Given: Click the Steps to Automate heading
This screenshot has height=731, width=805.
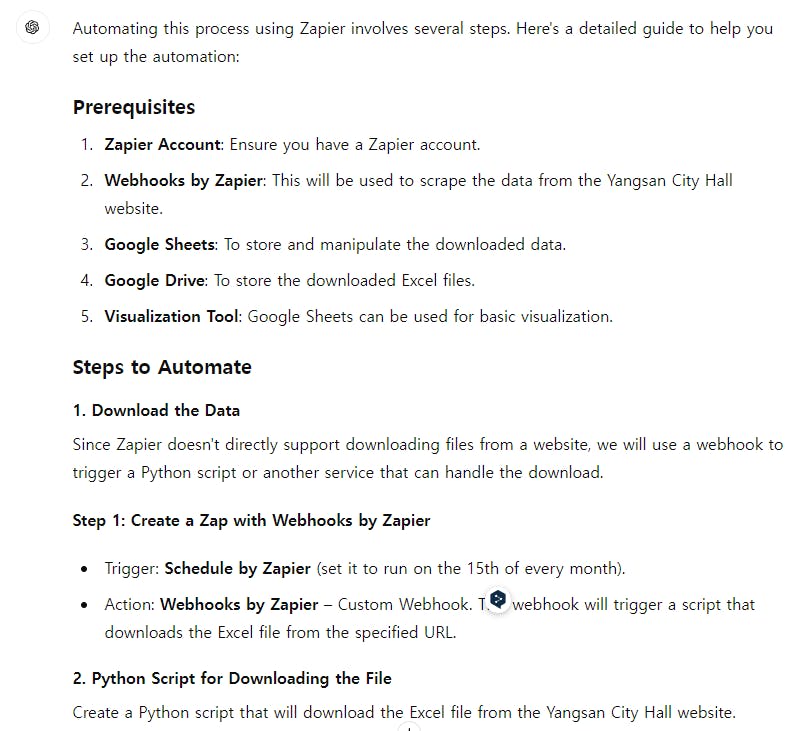Looking at the screenshot, I should click(x=162, y=367).
